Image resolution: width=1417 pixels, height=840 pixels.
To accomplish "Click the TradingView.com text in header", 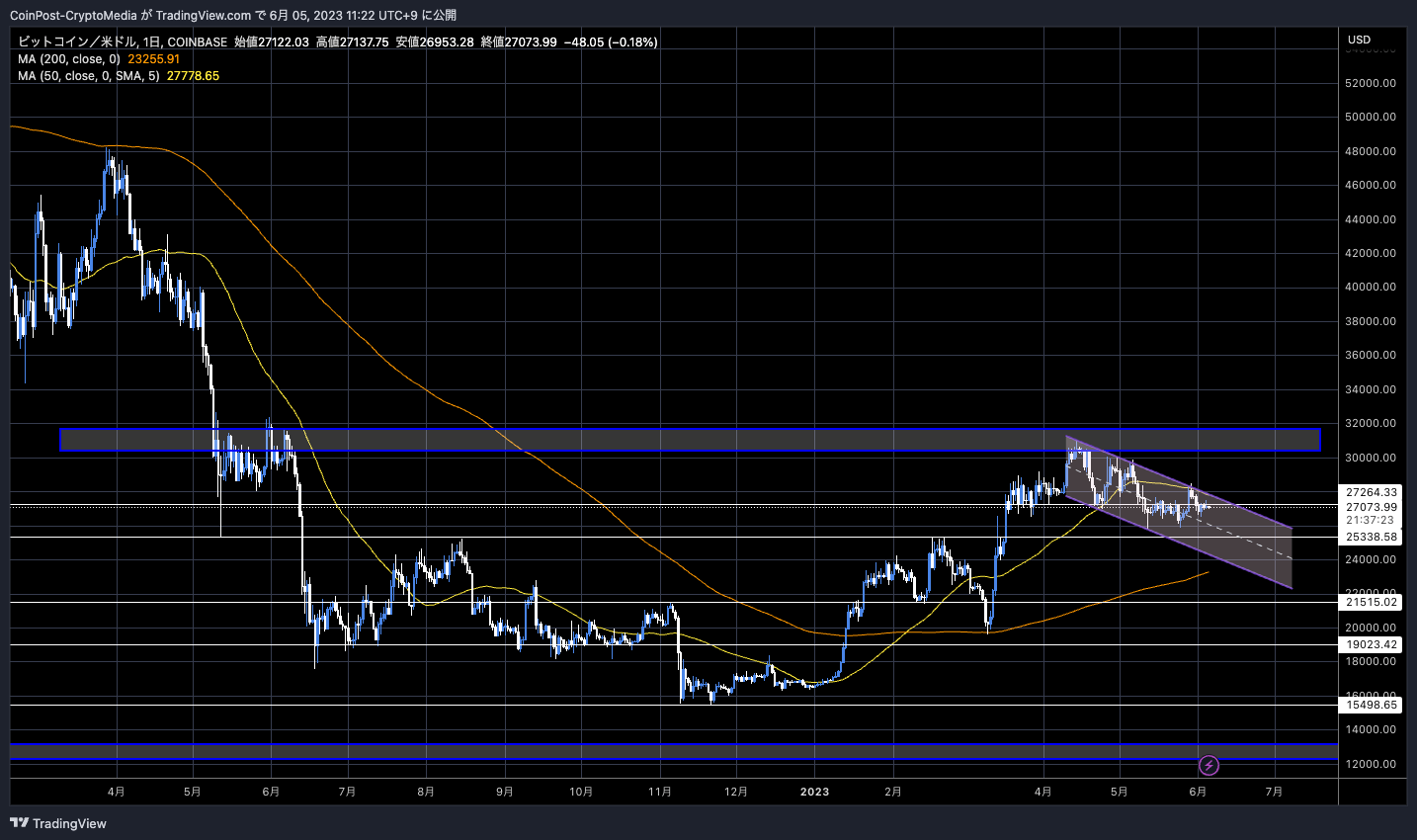I will 205,15.
